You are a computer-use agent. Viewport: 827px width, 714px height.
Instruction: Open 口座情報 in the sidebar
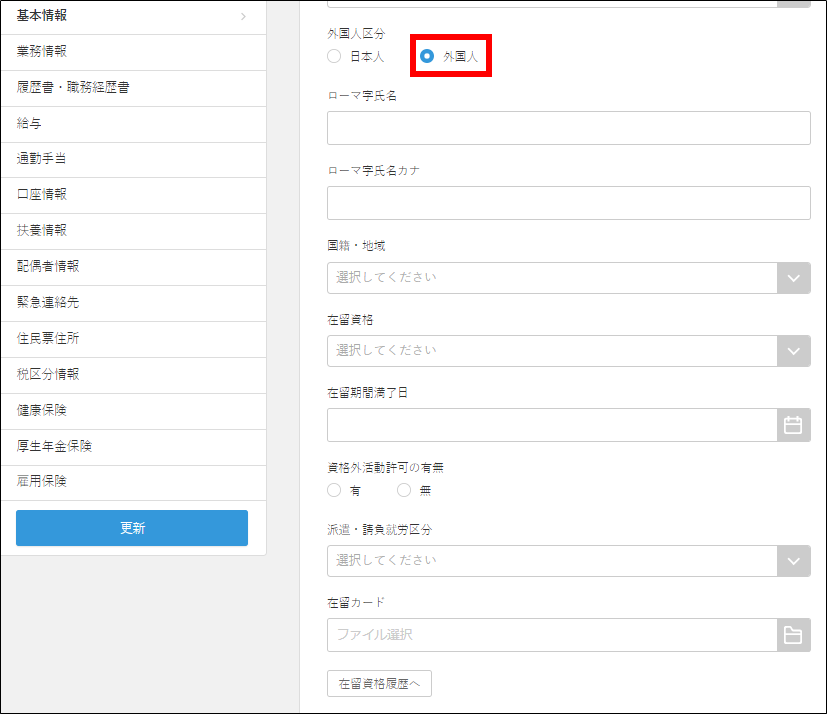[x=133, y=194]
